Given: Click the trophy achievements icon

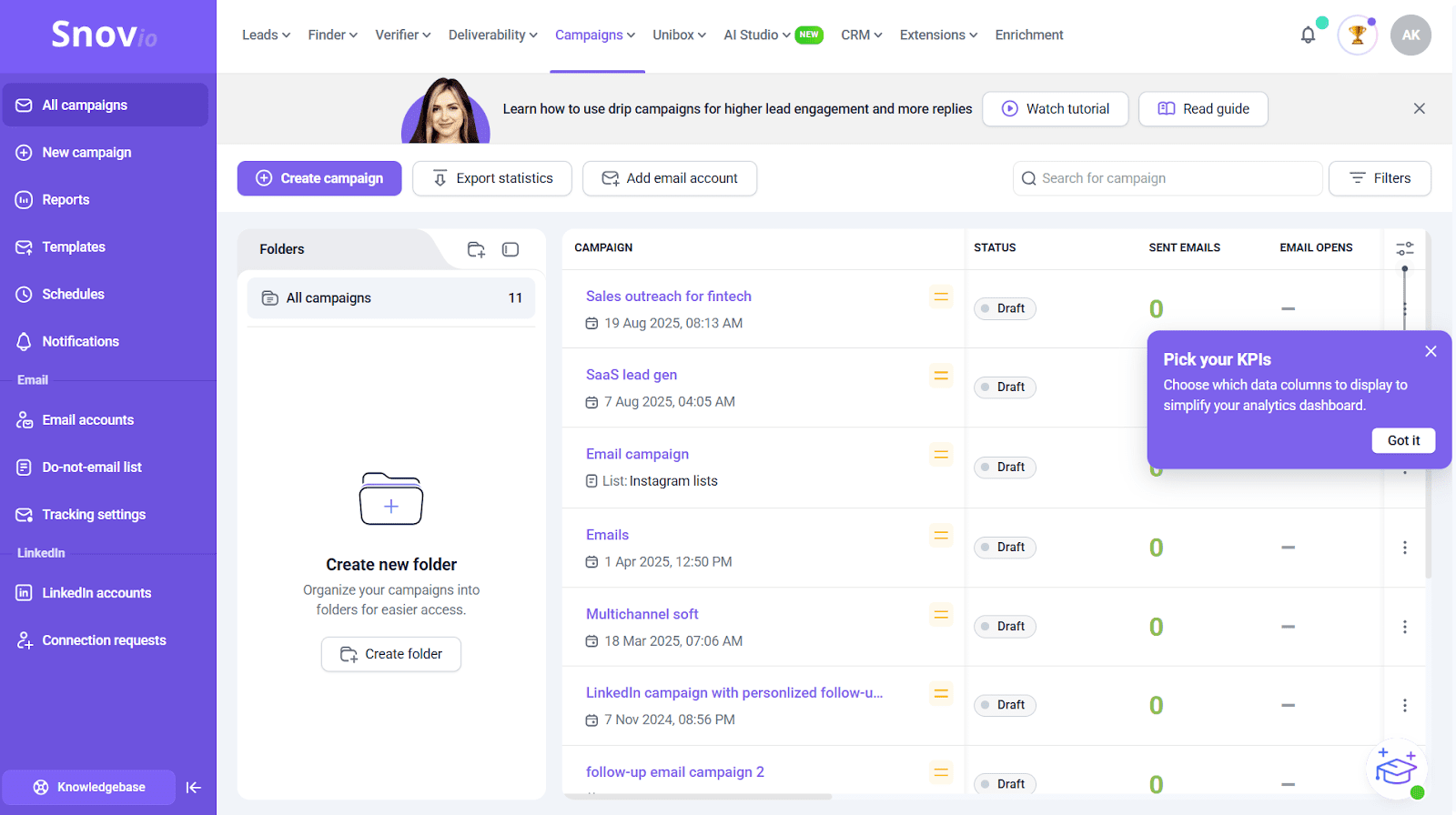Looking at the screenshot, I should [1357, 35].
